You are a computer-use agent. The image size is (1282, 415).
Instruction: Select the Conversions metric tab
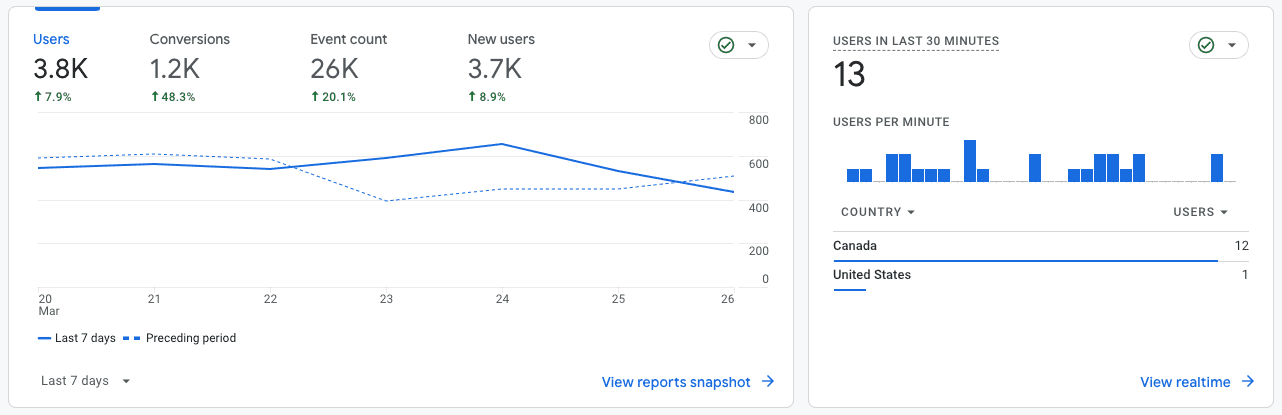click(189, 40)
